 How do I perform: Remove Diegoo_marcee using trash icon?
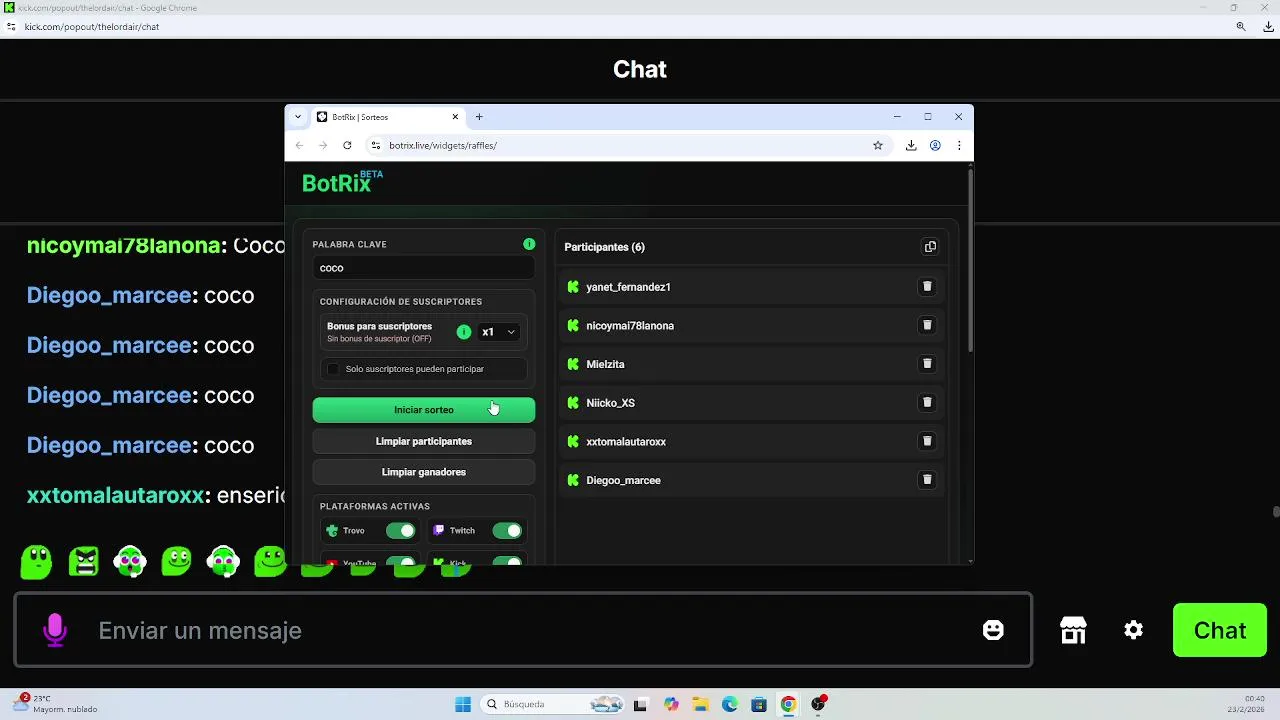[927, 480]
